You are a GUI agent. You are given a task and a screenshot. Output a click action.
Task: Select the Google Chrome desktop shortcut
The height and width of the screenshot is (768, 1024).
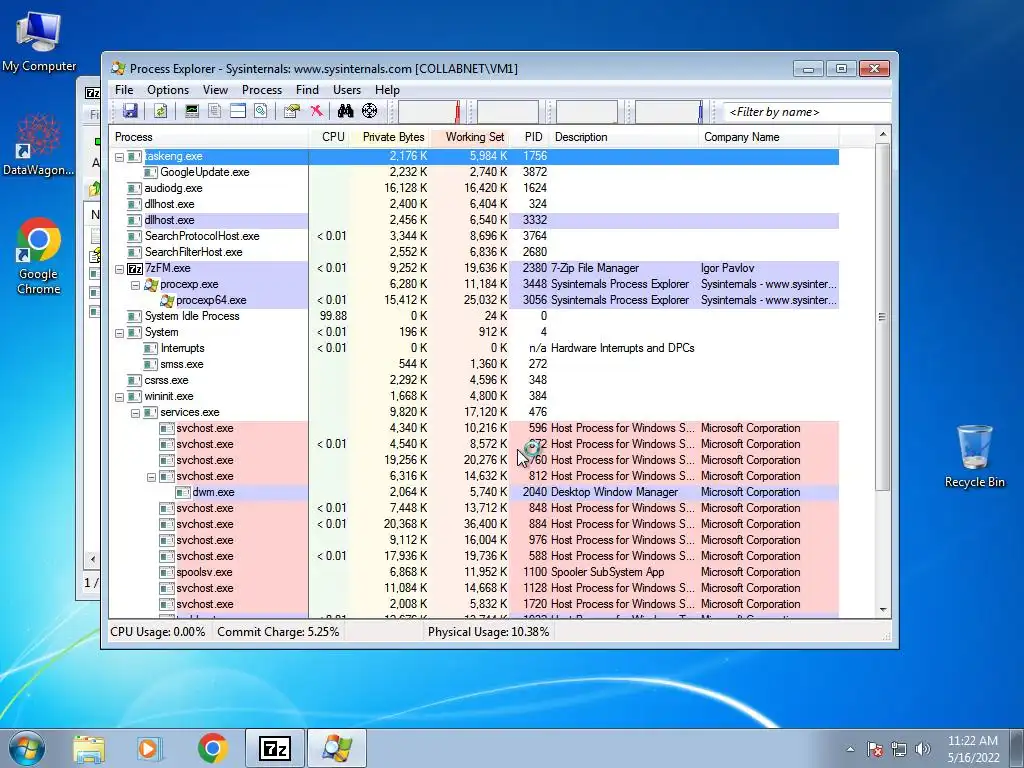[39, 256]
